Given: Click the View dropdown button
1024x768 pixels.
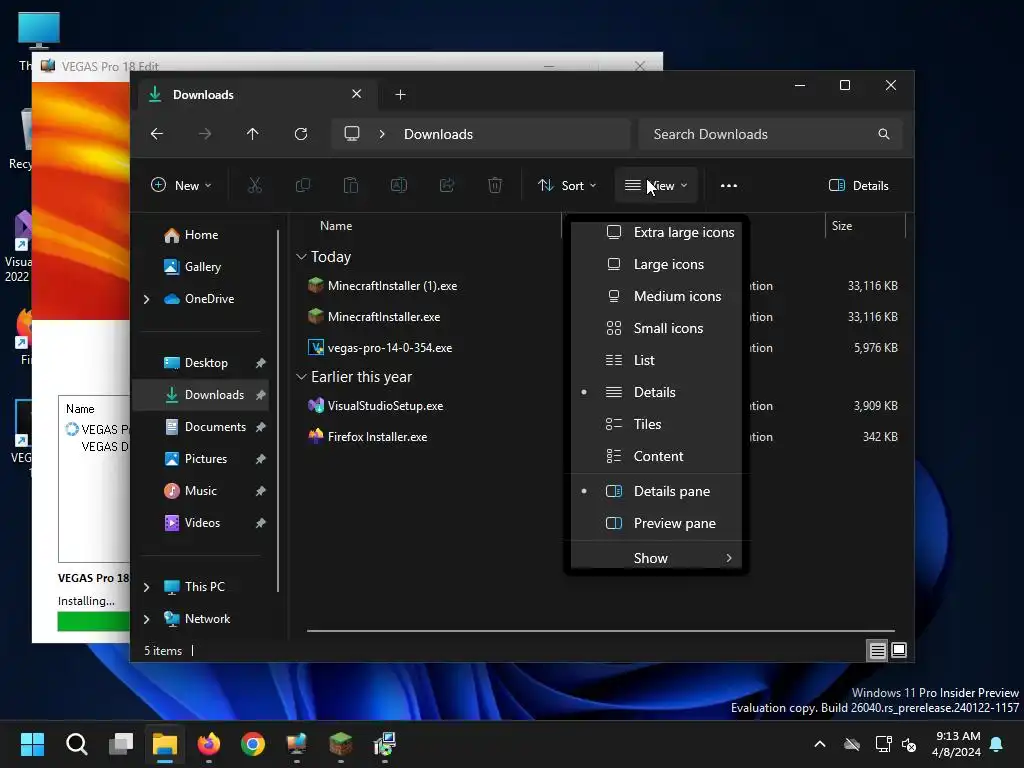Looking at the screenshot, I should click(x=656, y=185).
